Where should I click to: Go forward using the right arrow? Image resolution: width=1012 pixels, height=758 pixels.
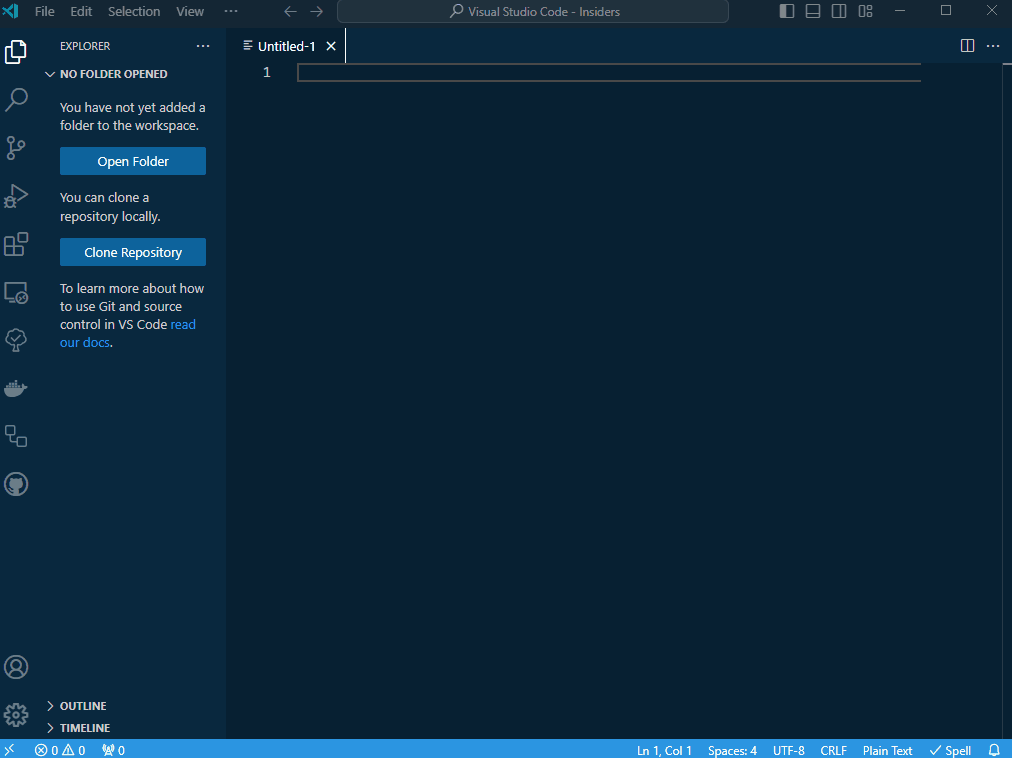pos(316,12)
